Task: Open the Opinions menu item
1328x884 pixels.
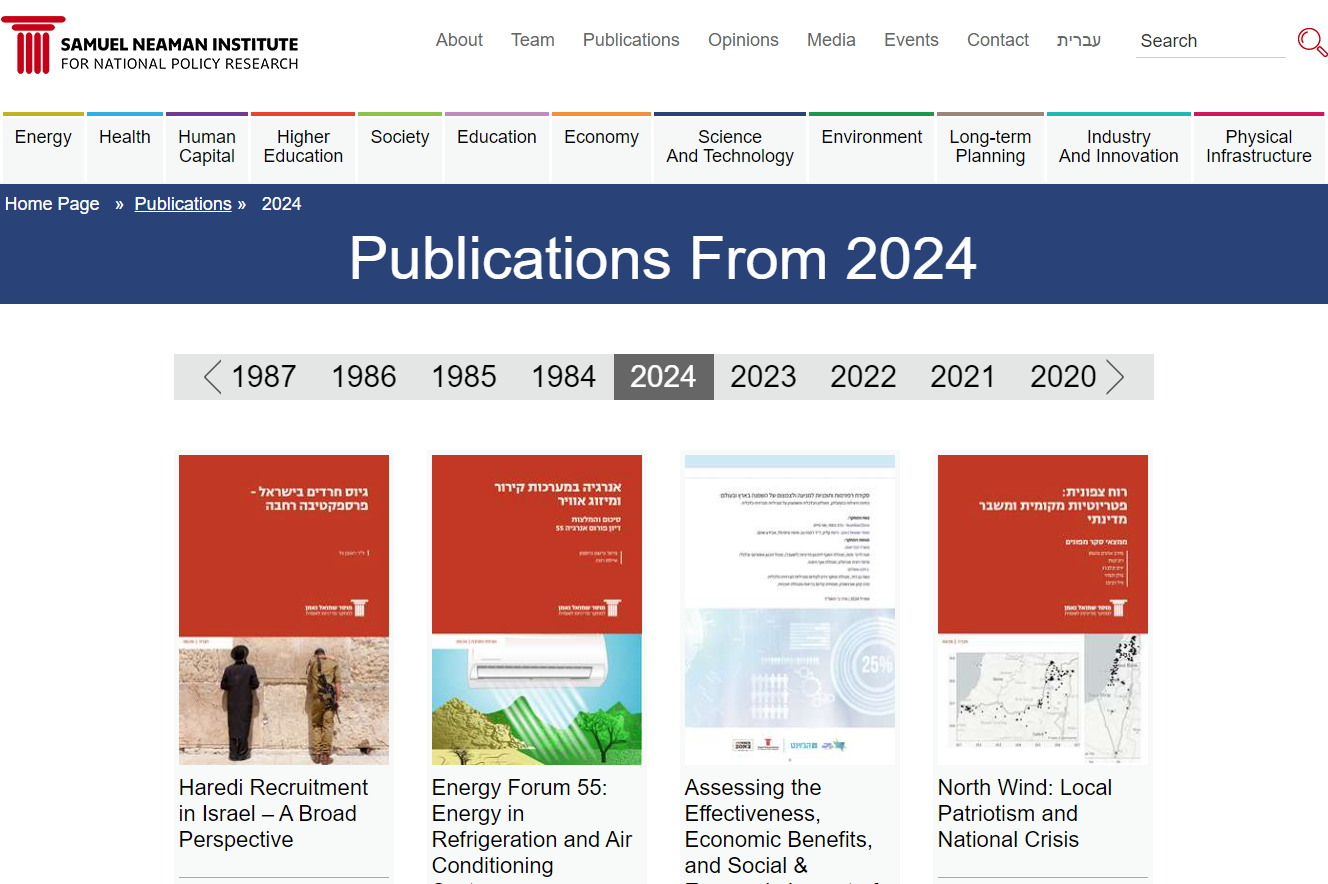Action: click(x=743, y=40)
